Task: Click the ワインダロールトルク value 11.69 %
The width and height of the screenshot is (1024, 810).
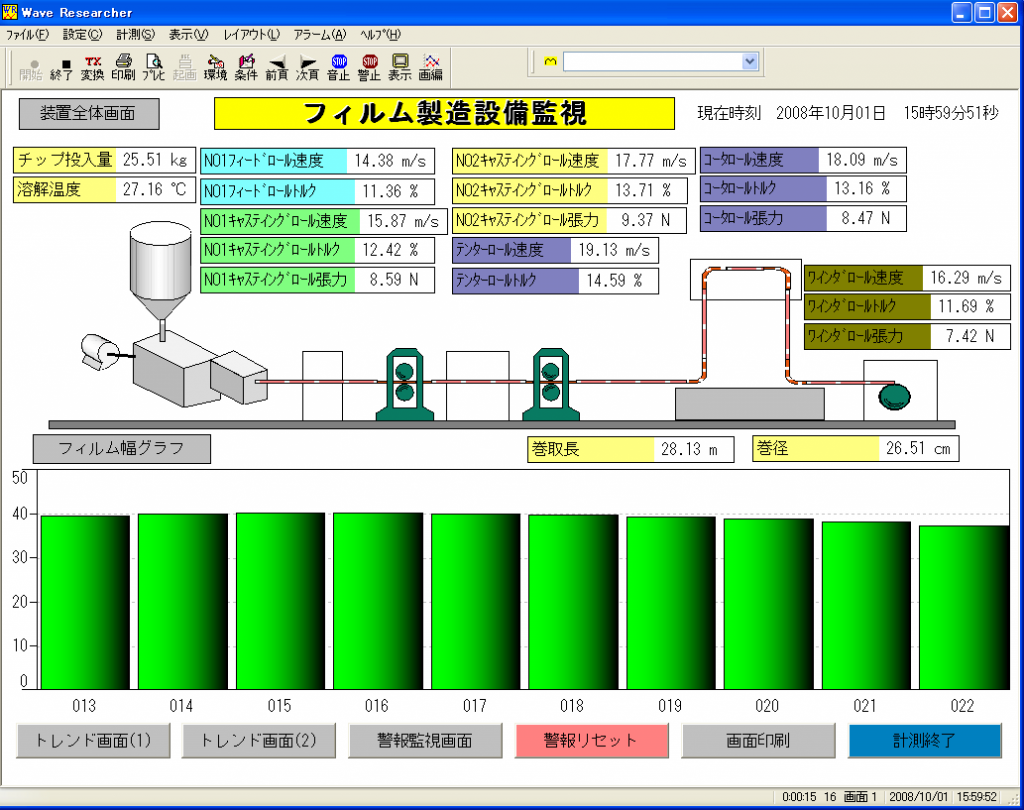Action: pos(970,306)
